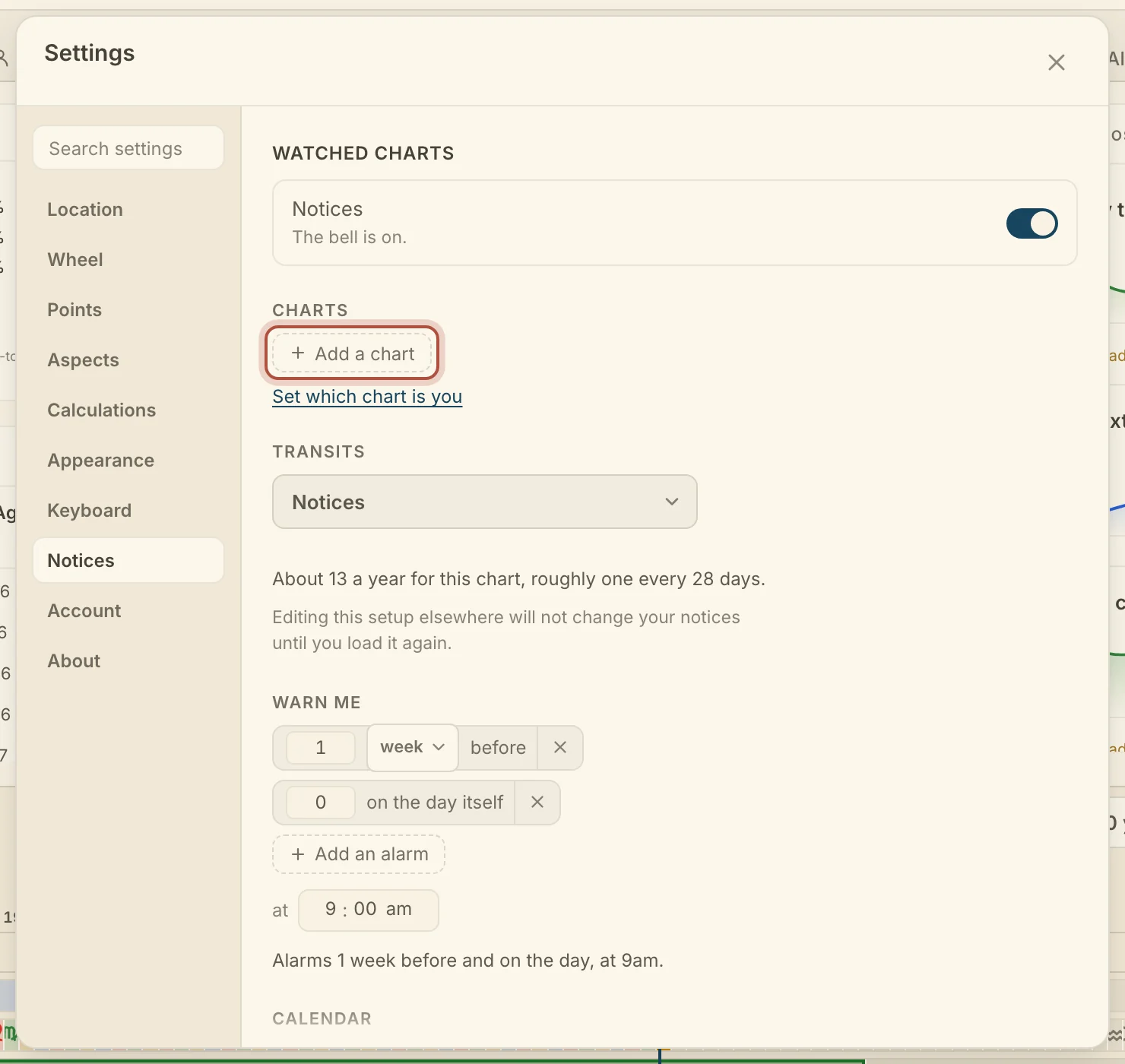Open Calculations settings
This screenshot has width=1125, height=1064.
coord(128,410)
